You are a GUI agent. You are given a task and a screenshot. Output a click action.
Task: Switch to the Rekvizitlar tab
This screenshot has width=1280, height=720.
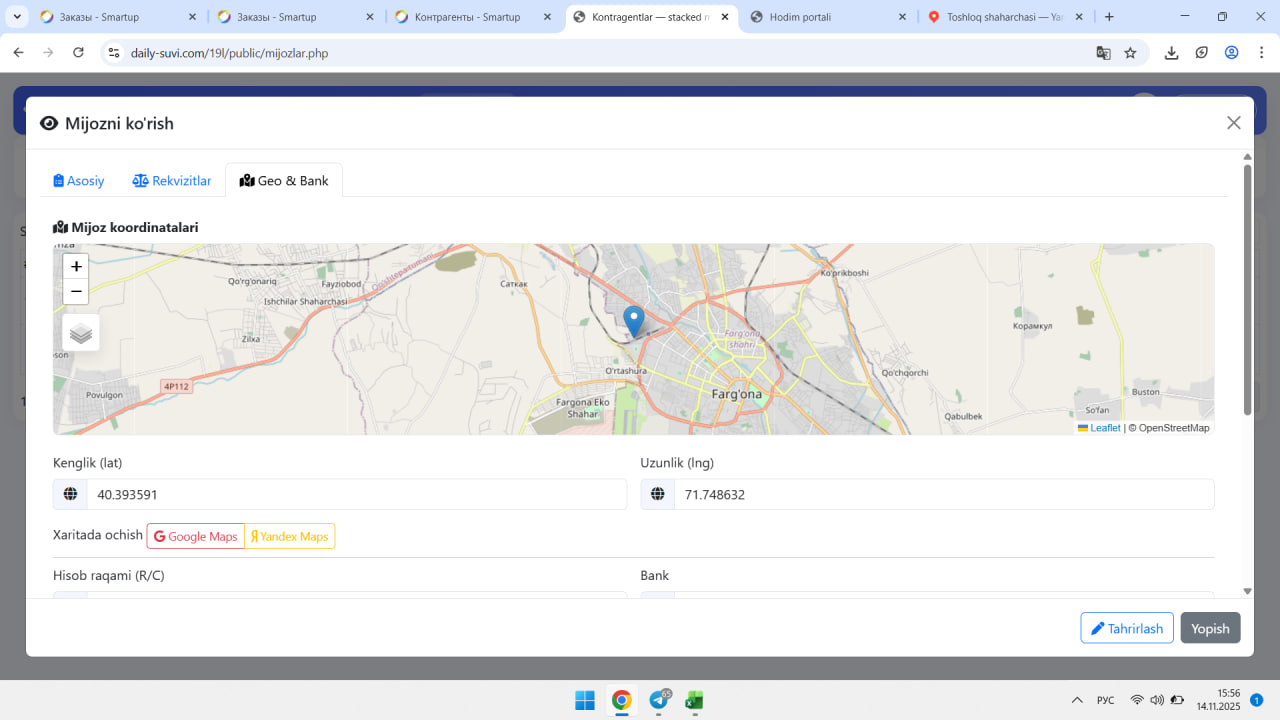coord(172,181)
